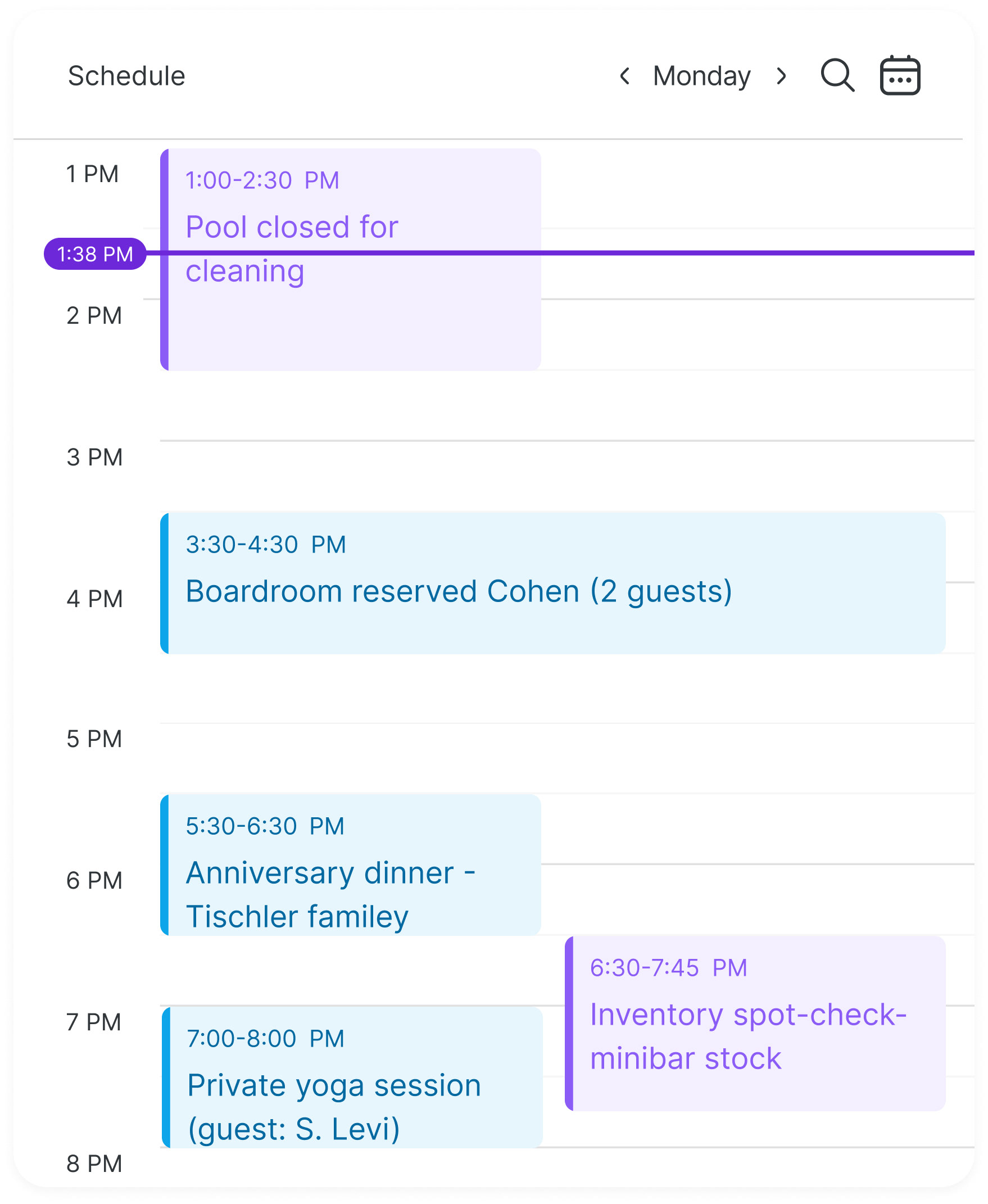
Task: Click the 1:38 PM current time marker
Action: pos(95,254)
